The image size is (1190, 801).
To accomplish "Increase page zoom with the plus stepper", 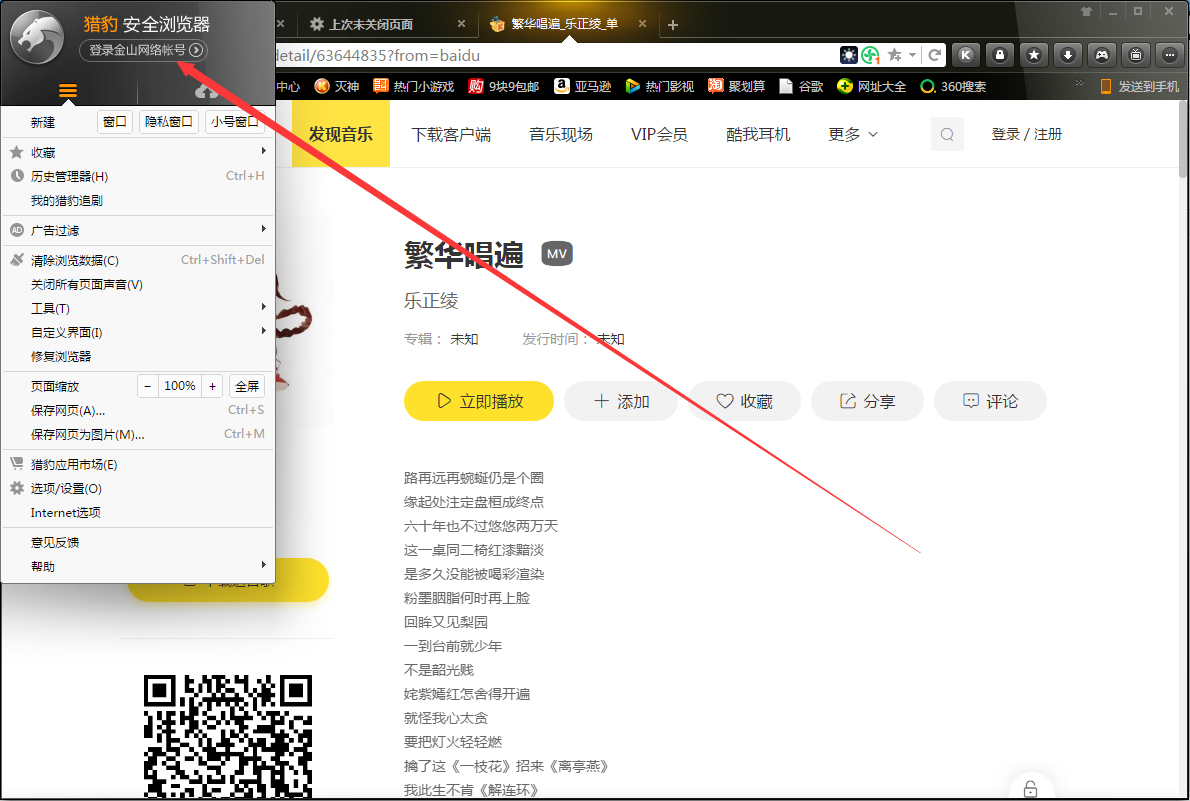I will point(212,385).
